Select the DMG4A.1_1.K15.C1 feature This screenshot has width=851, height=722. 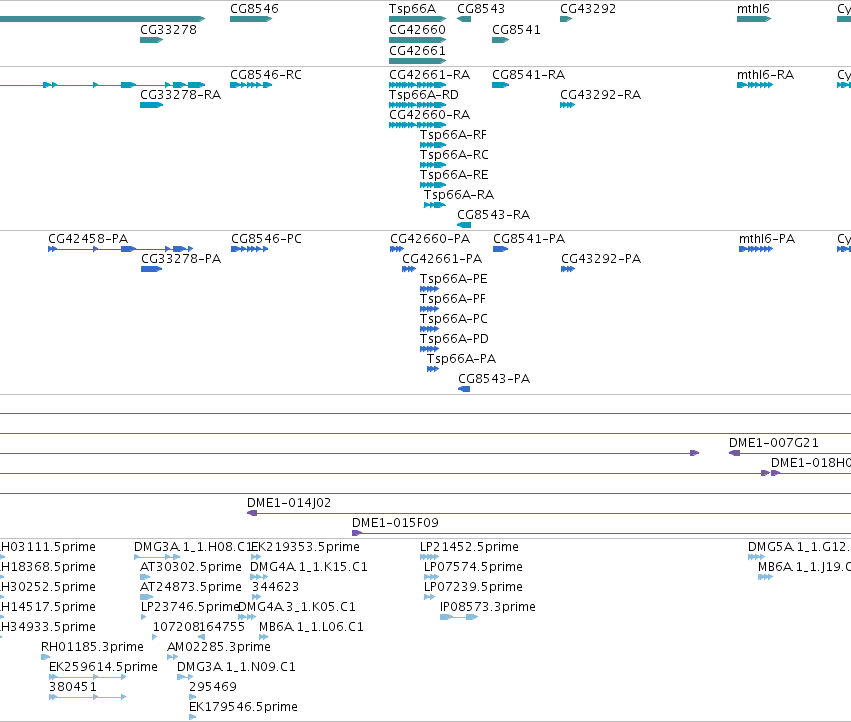(x=259, y=577)
